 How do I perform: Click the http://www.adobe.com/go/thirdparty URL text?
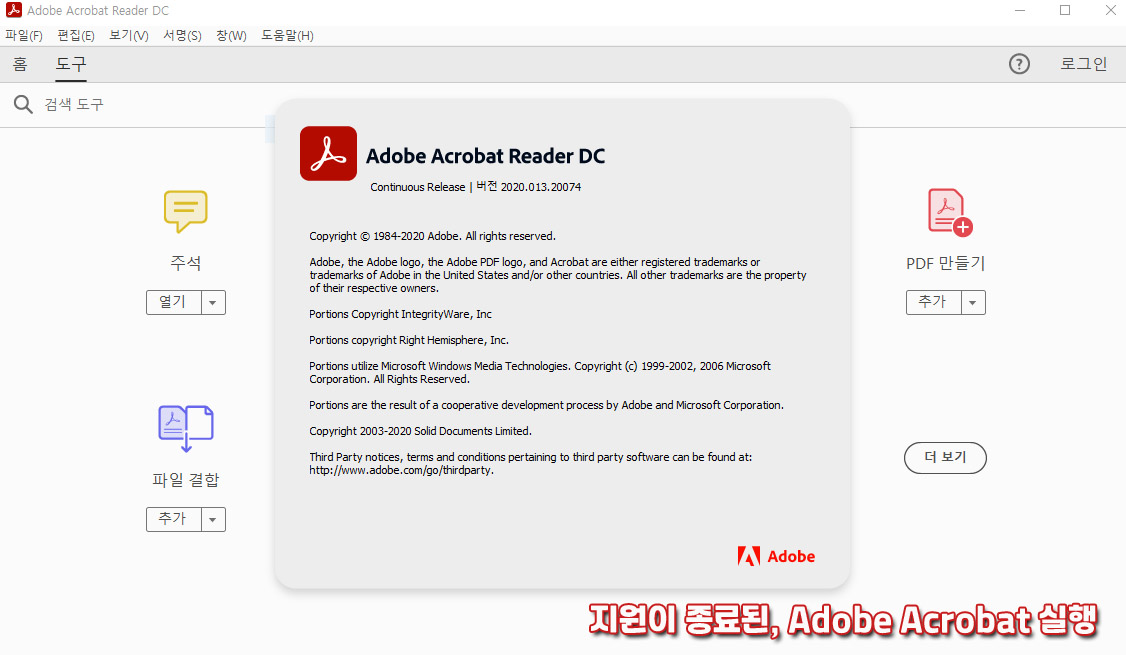401,470
